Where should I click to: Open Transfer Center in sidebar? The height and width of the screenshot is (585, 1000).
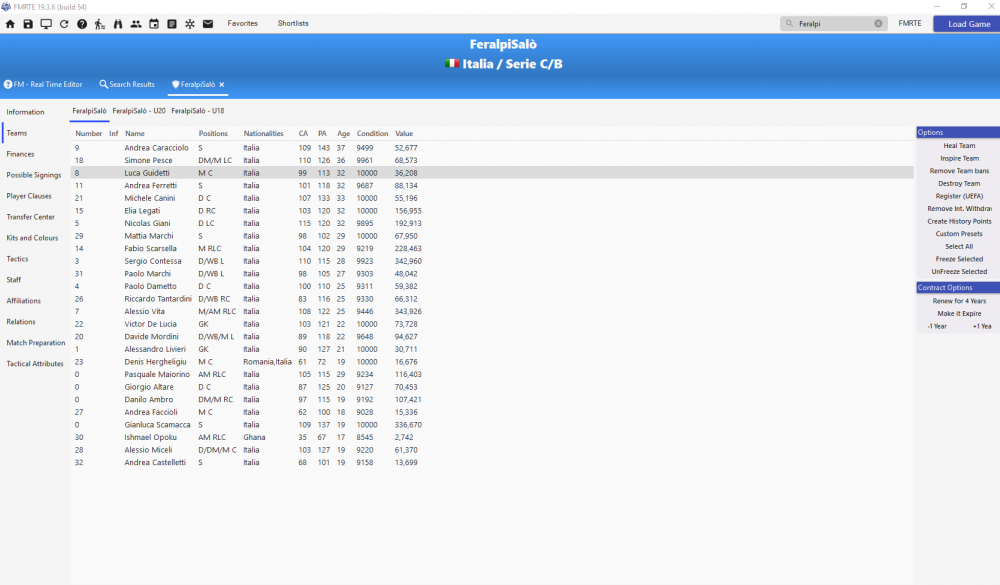pos(31,218)
